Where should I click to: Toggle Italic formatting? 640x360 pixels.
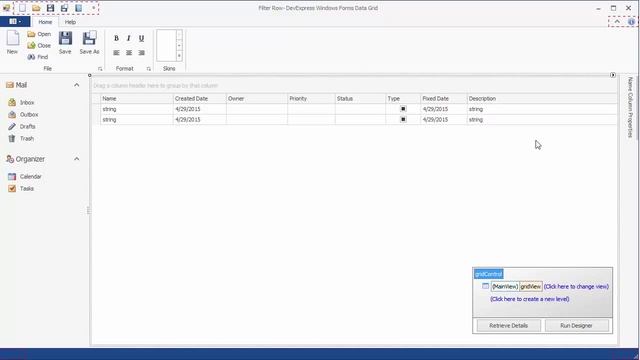[129, 38]
